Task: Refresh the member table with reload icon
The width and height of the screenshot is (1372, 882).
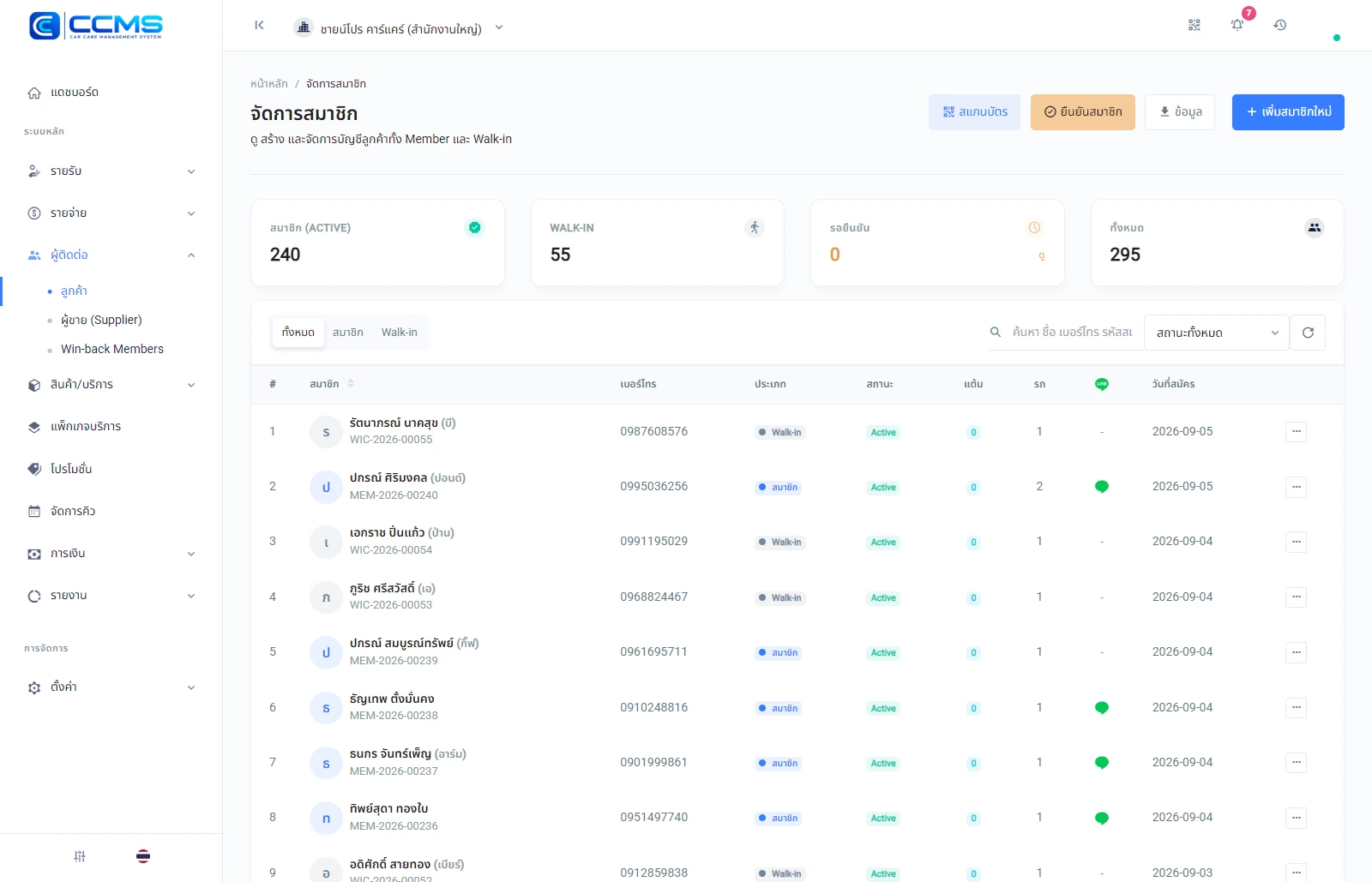Action: coord(1308,333)
